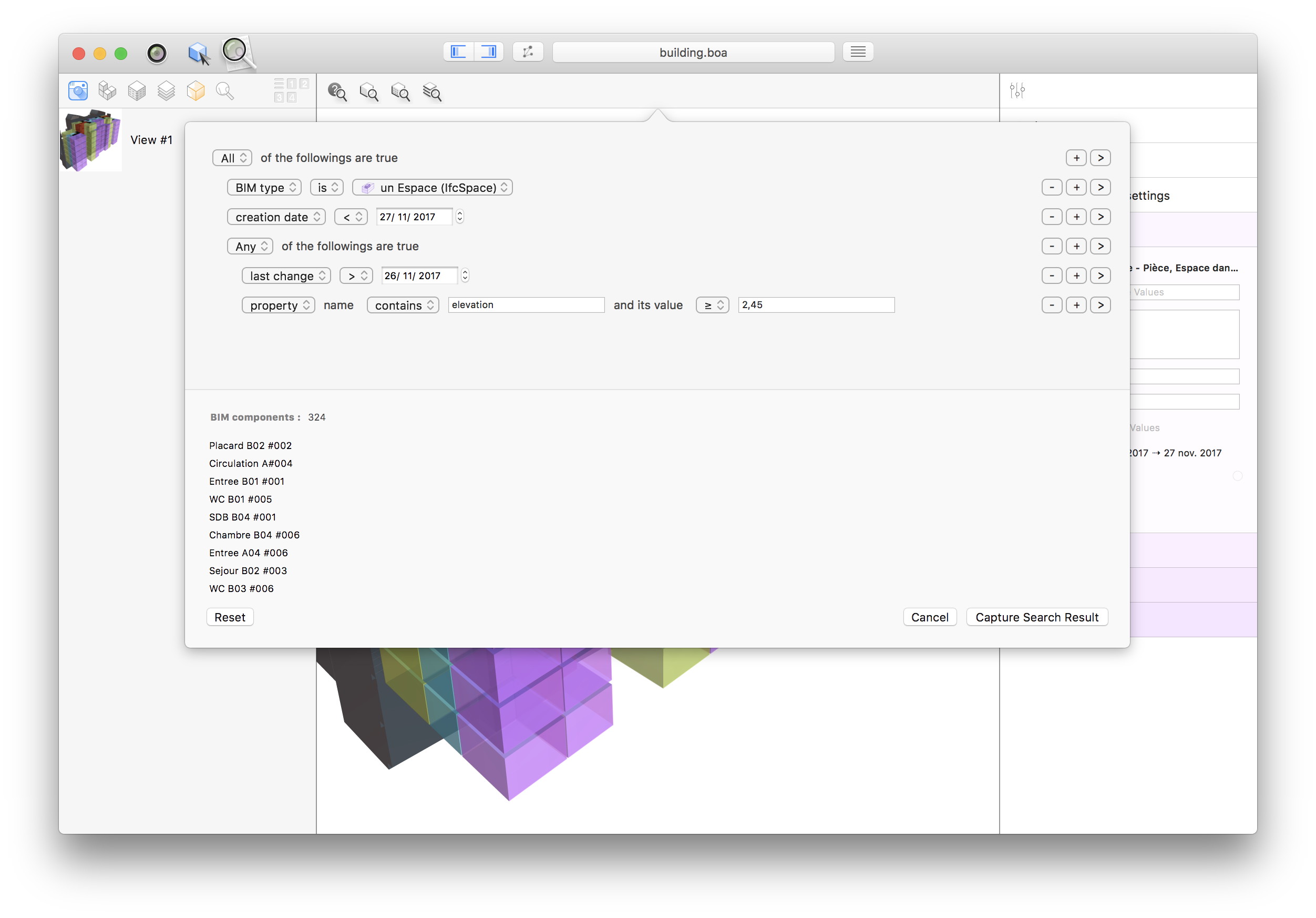The width and height of the screenshot is (1316, 918).
Task: Click the box-with-magnifier search icon
Action: click(x=400, y=91)
